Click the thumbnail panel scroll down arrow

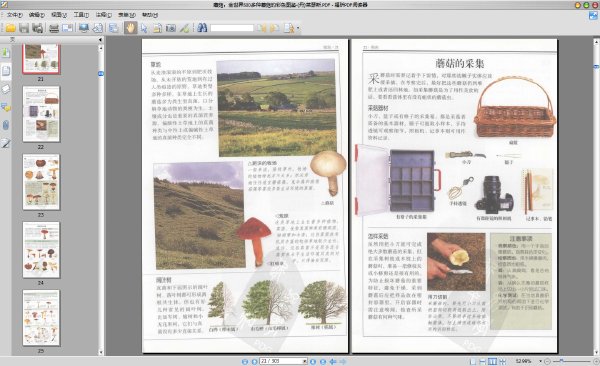101,352
